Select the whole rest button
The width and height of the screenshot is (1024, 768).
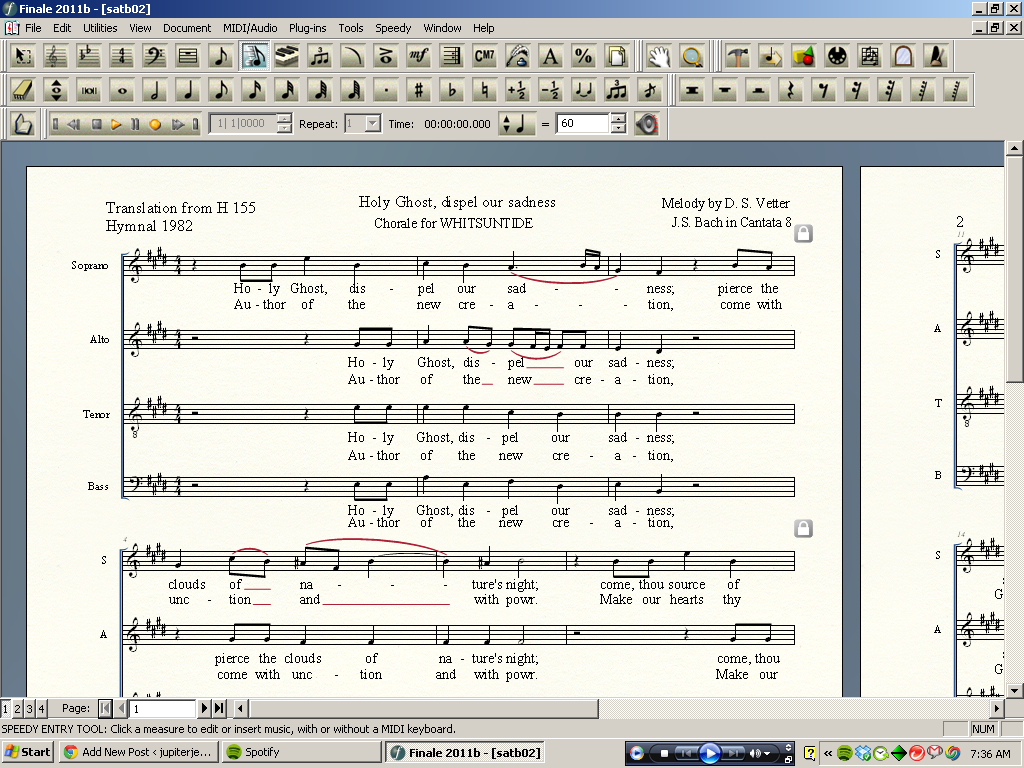point(724,90)
